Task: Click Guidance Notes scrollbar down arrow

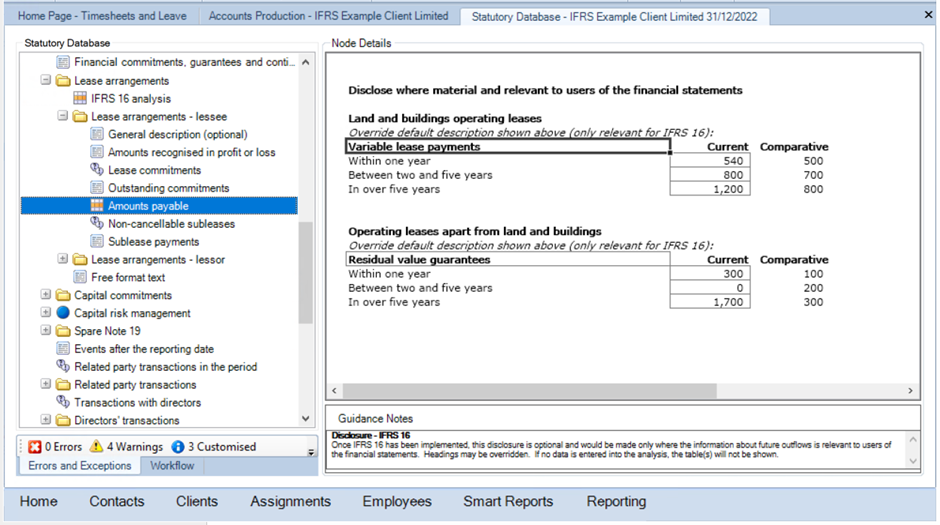Action: click(913, 461)
